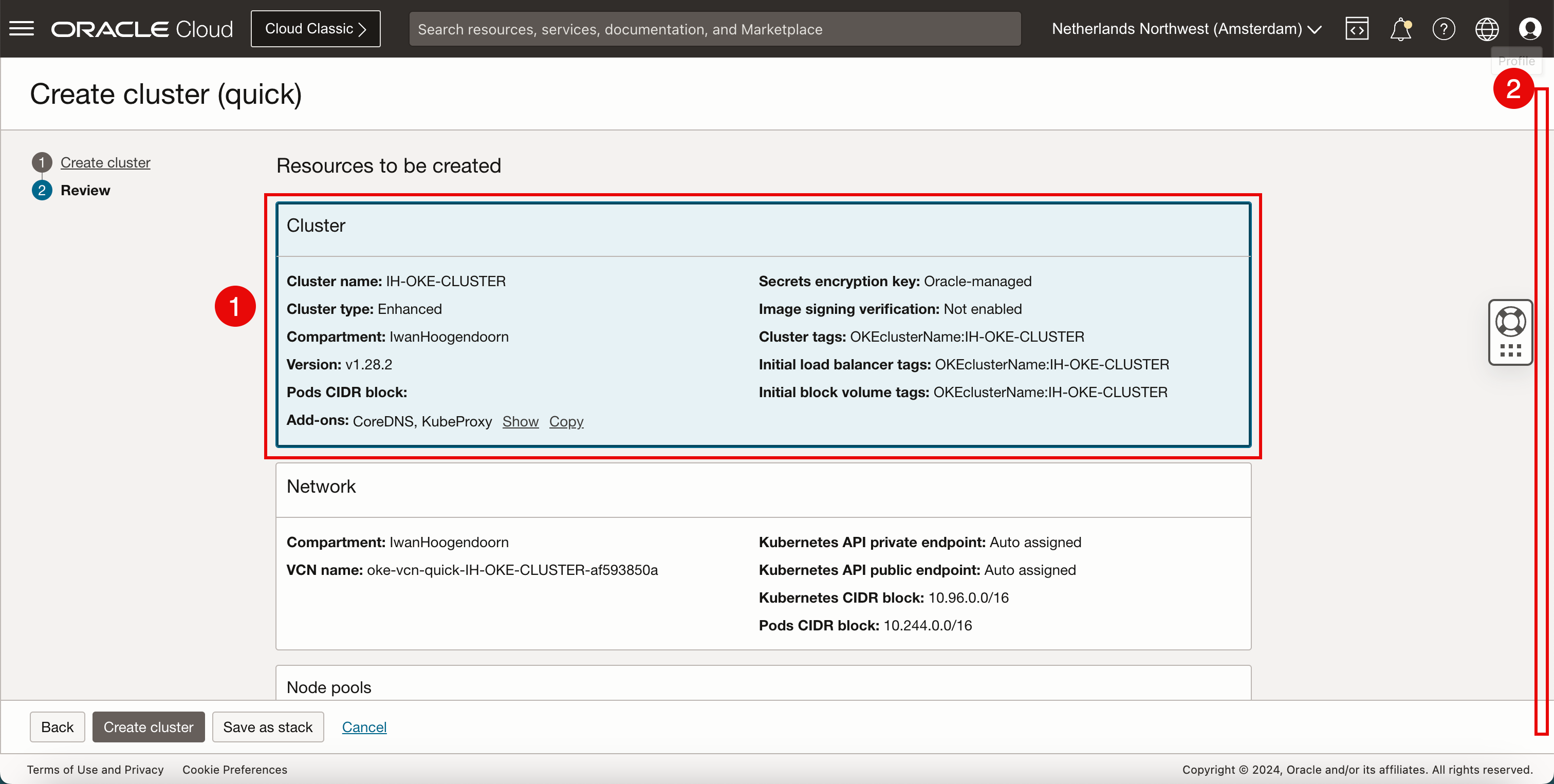Expand the Netherlands Northwest region selector

(x=1186, y=29)
